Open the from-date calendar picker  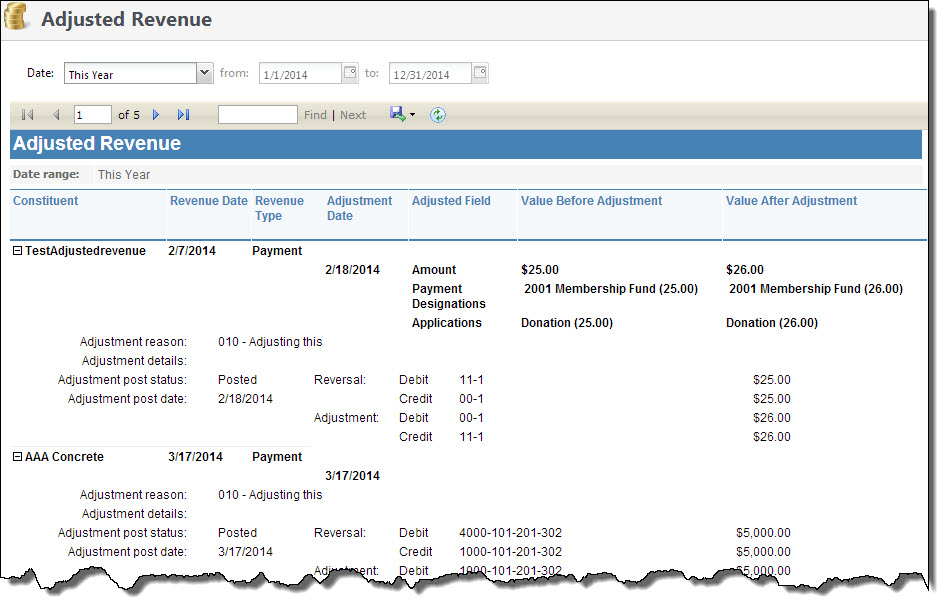pos(350,73)
